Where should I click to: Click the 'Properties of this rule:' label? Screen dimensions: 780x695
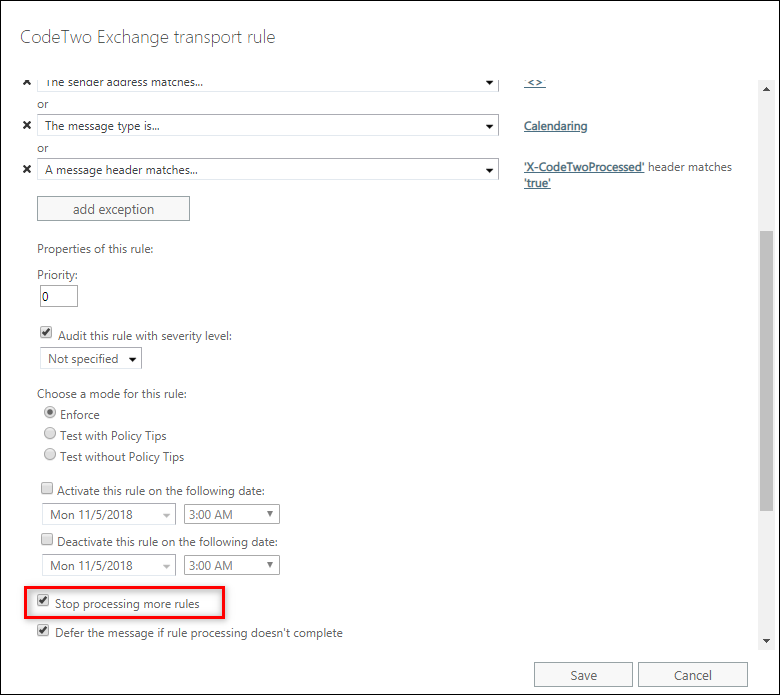[x=95, y=249]
